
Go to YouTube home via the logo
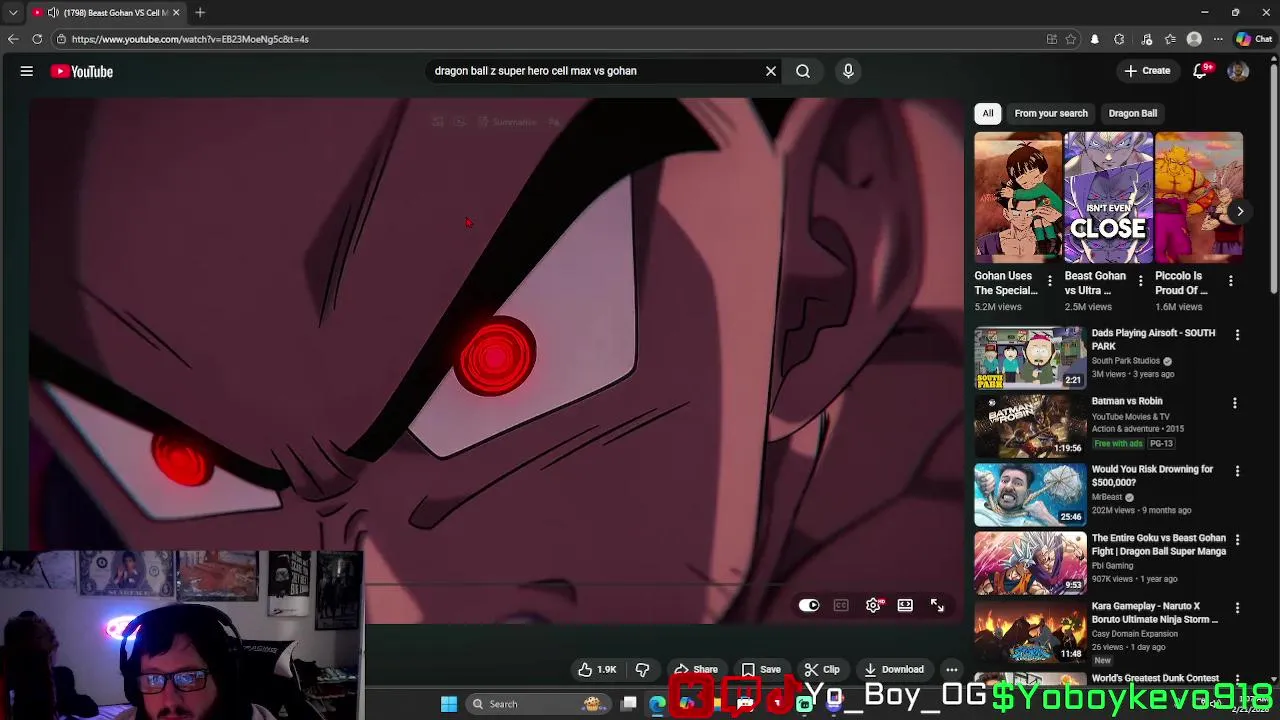[x=82, y=71]
